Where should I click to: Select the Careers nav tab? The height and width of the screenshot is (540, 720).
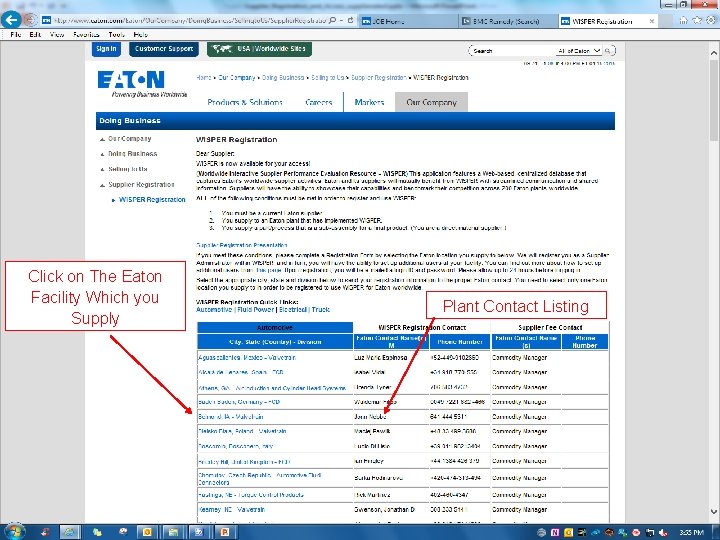point(319,102)
